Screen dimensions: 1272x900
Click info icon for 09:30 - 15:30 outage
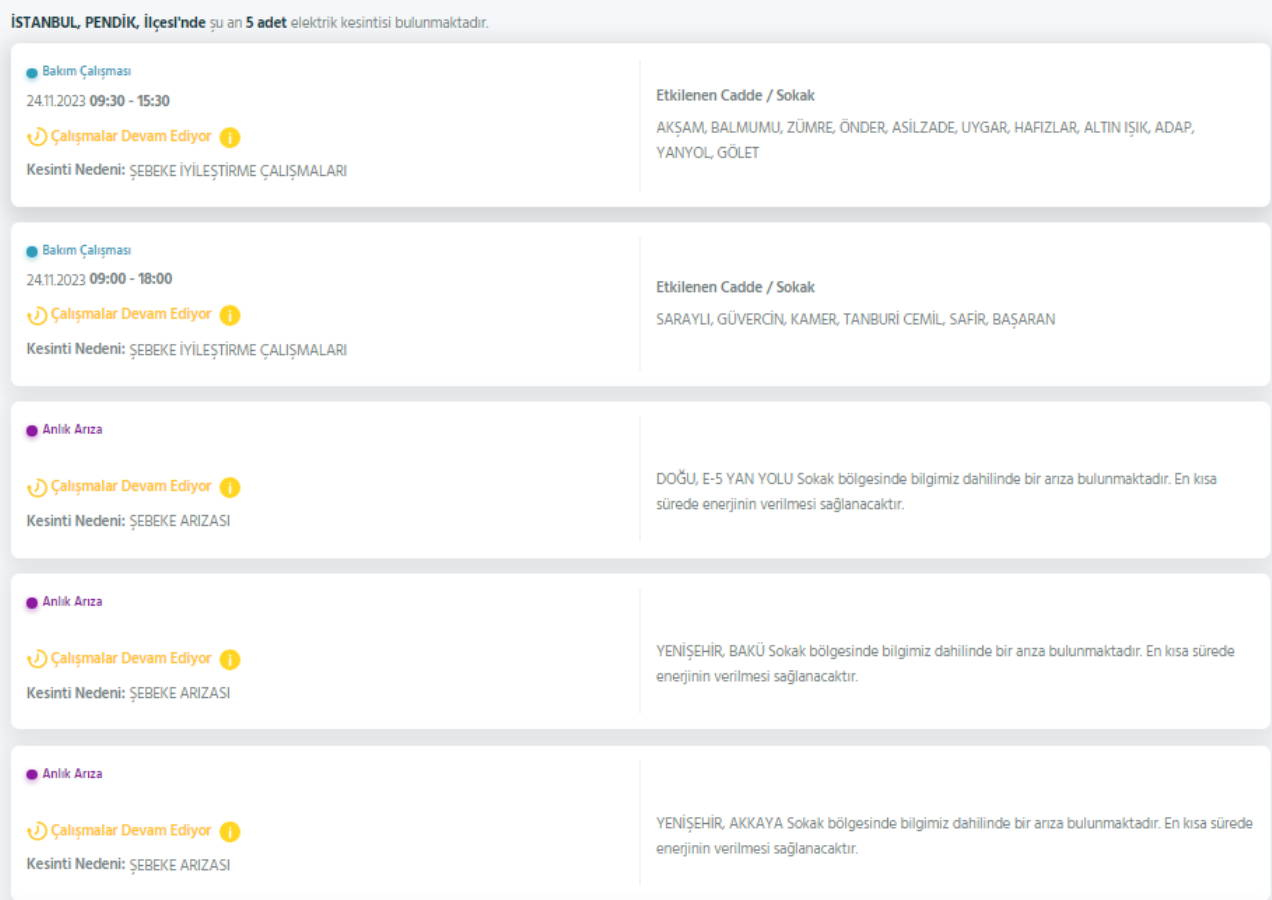pyautogui.click(x=230, y=137)
